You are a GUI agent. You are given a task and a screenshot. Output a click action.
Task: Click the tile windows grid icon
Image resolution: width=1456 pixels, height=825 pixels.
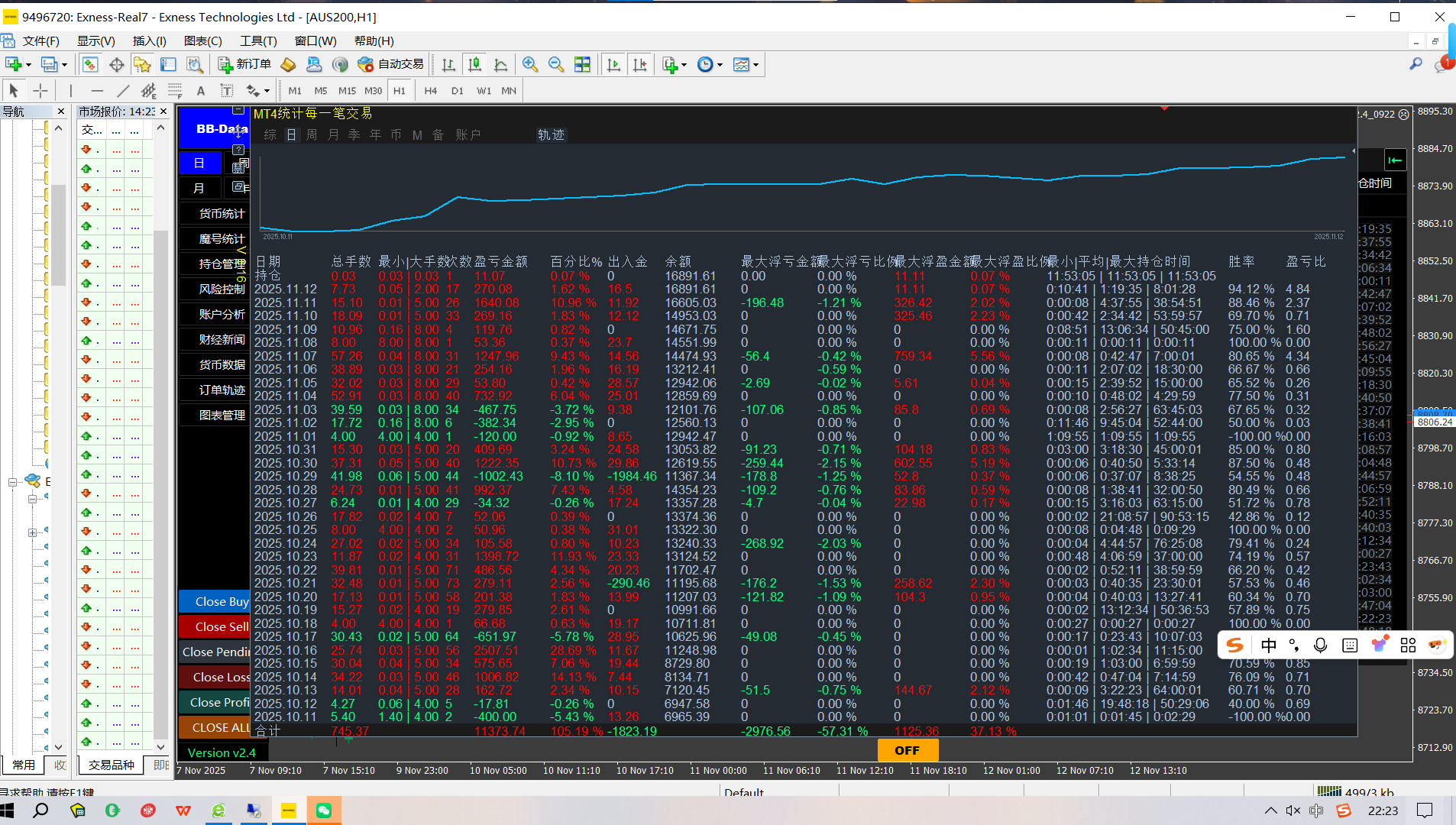coord(582,65)
